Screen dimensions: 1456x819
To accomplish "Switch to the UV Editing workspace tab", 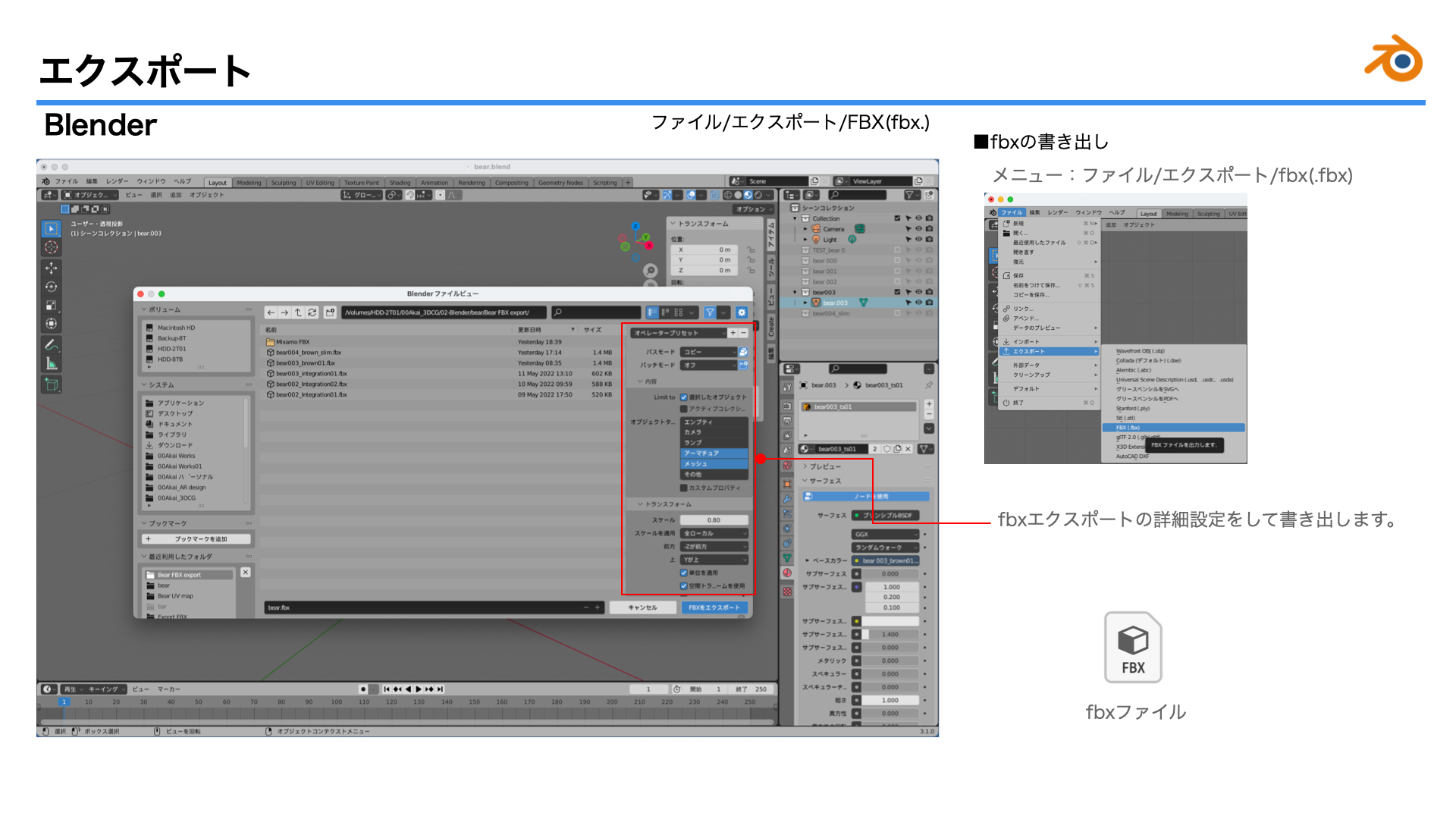I will click(320, 183).
